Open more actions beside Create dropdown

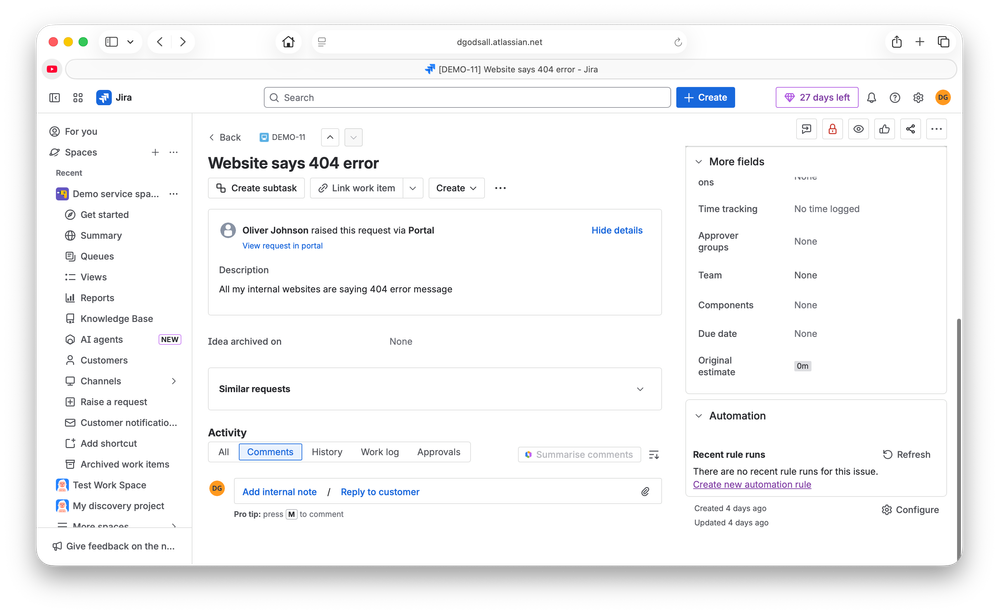pos(501,188)
